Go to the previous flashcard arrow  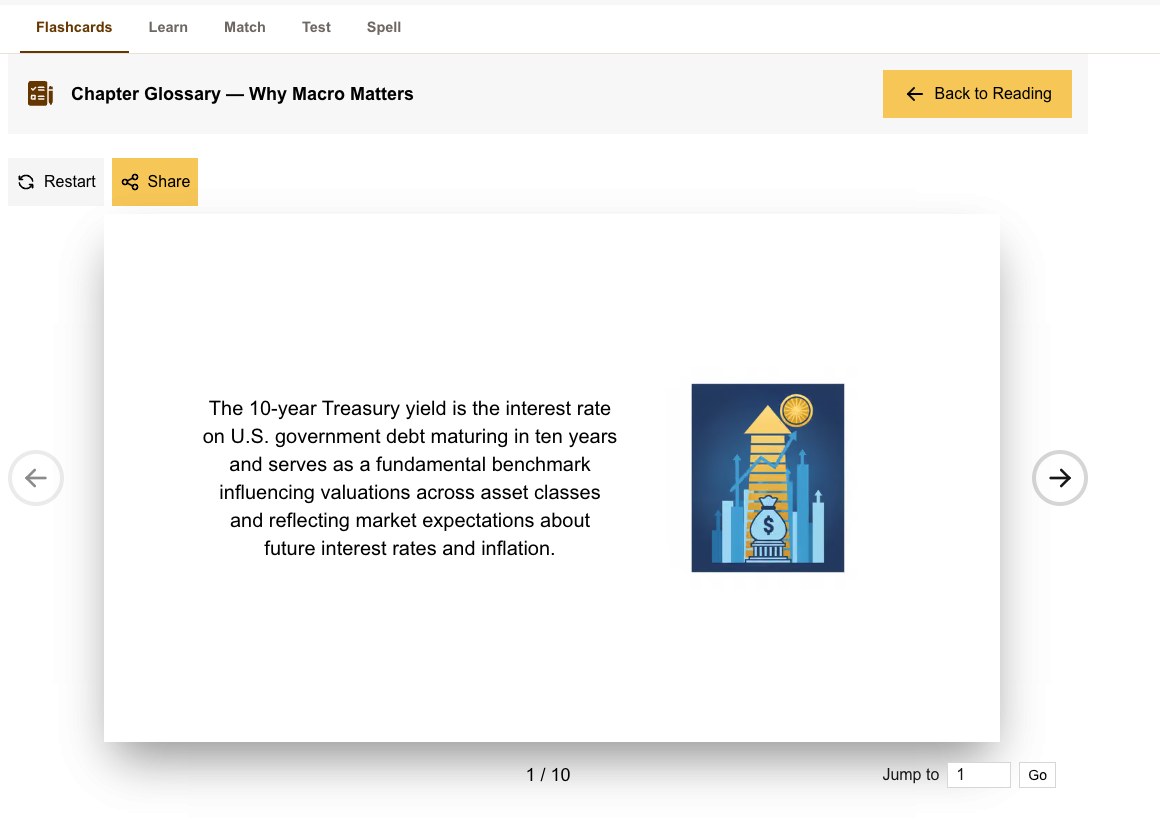pos(36,478)
